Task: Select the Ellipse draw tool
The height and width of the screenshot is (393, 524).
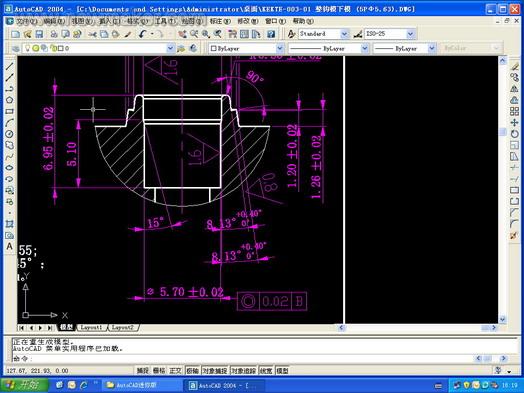Action: pyautogui.click(x=9, y=167)
